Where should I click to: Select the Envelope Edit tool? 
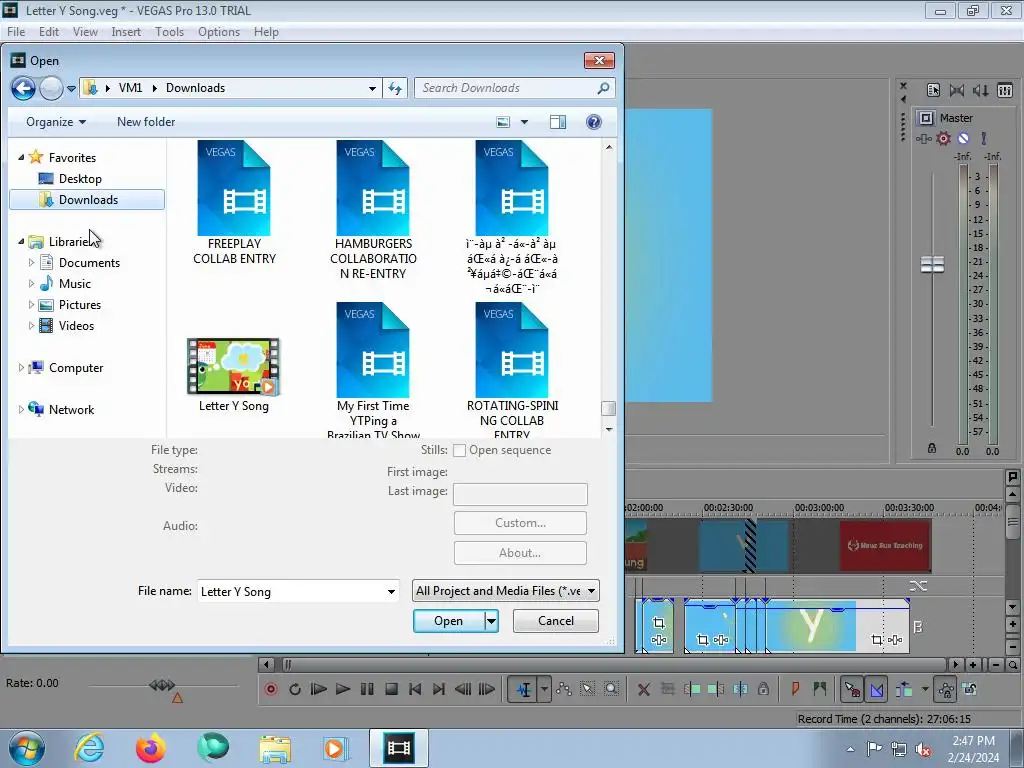point(564,689)
